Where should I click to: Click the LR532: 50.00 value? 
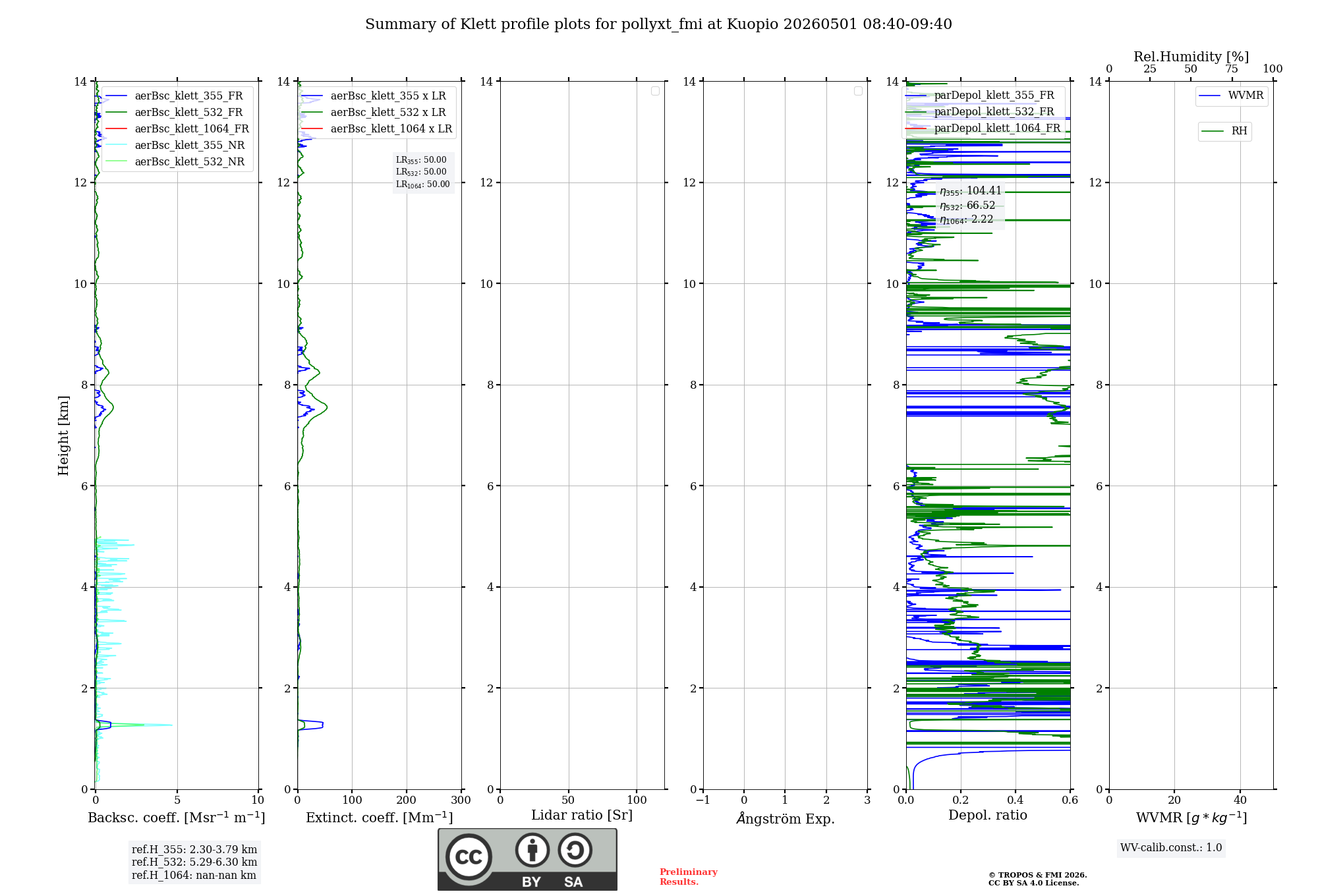[x=421, y=172]
